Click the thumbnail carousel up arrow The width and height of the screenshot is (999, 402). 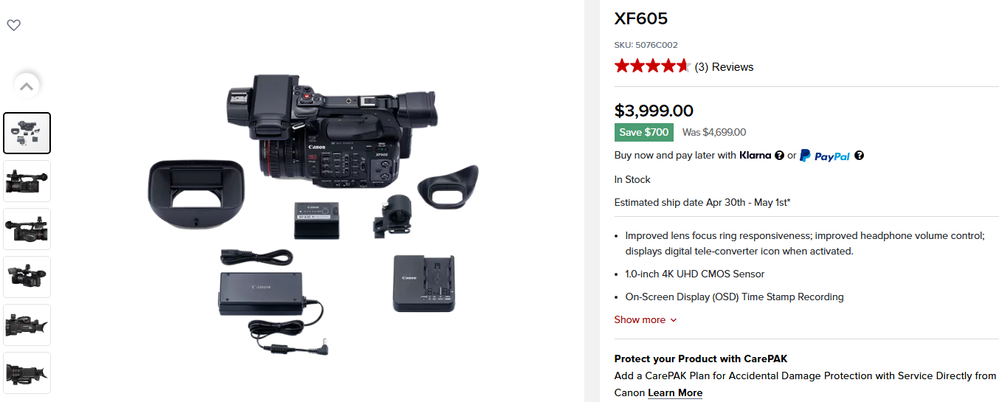[26, 86]
